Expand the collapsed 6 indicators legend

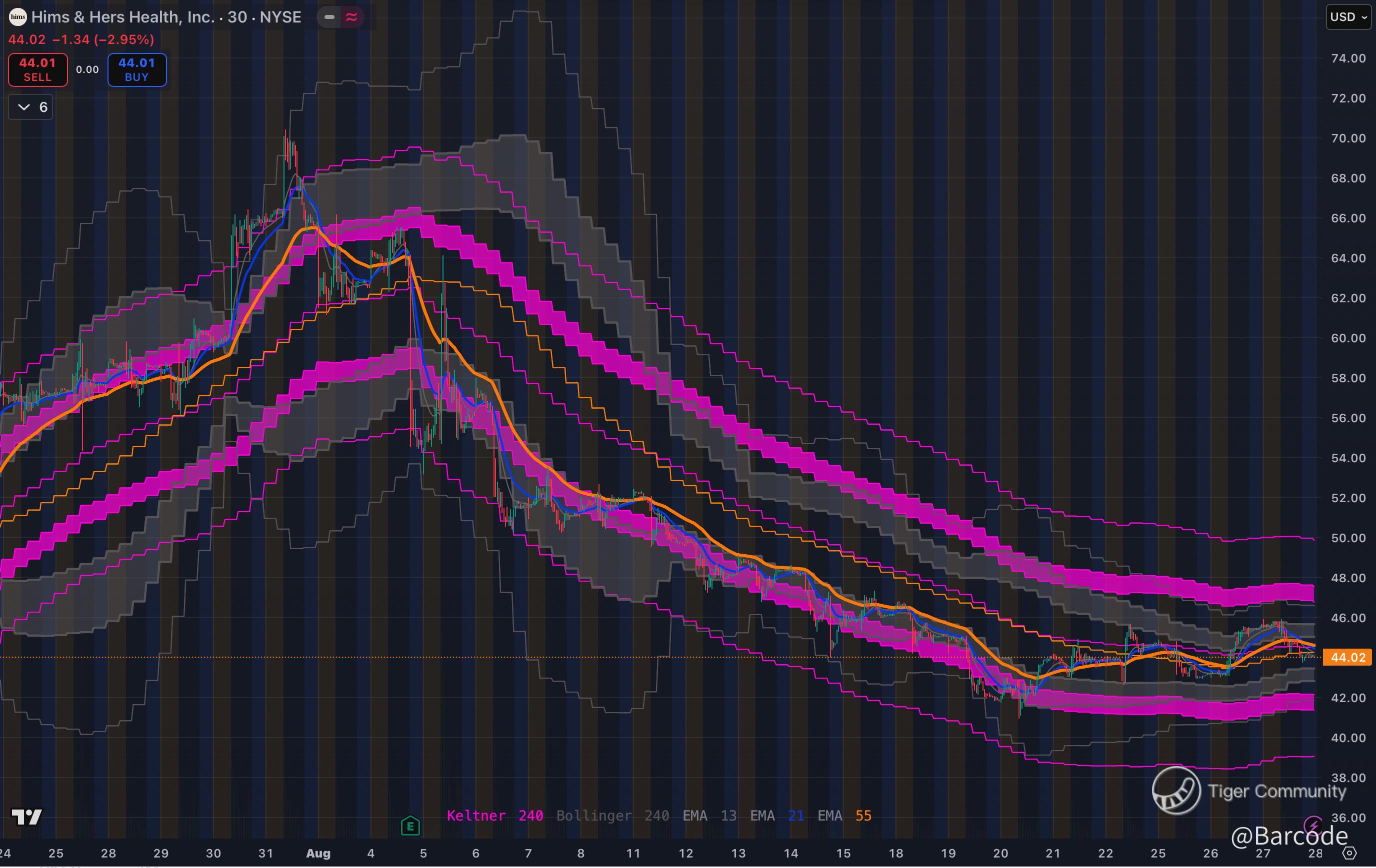pyautogui.click(x=31, y=107)
